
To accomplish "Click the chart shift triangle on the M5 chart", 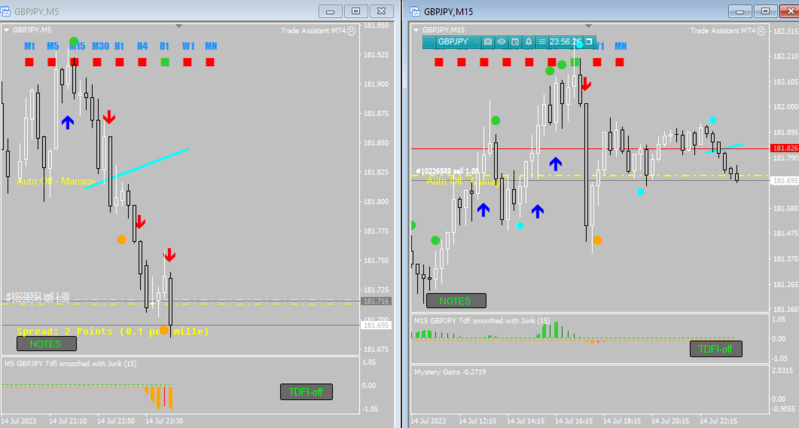I will coord(178,25).
